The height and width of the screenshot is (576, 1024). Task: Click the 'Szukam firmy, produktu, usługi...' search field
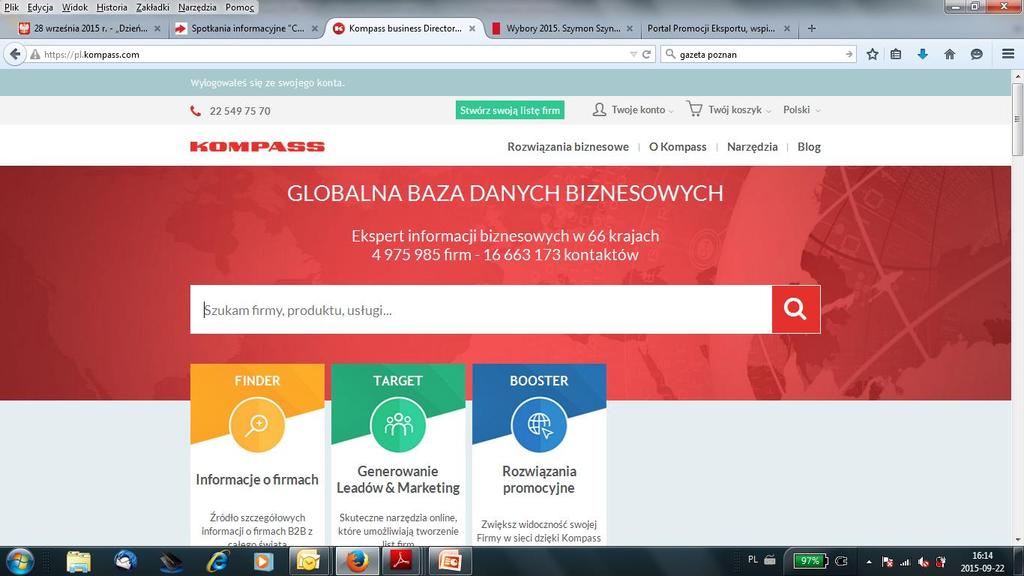(481, 310)
